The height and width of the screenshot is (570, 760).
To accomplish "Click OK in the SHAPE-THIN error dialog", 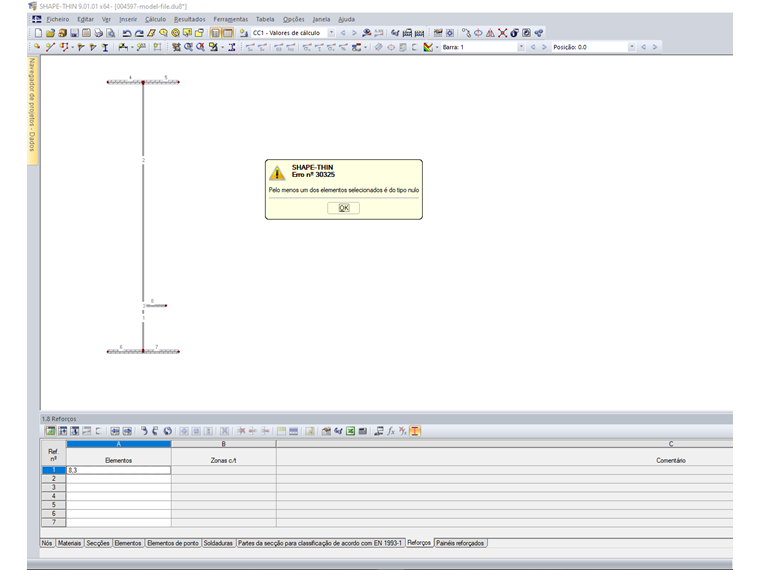I will pyautogui.click(x=343, y=208).
